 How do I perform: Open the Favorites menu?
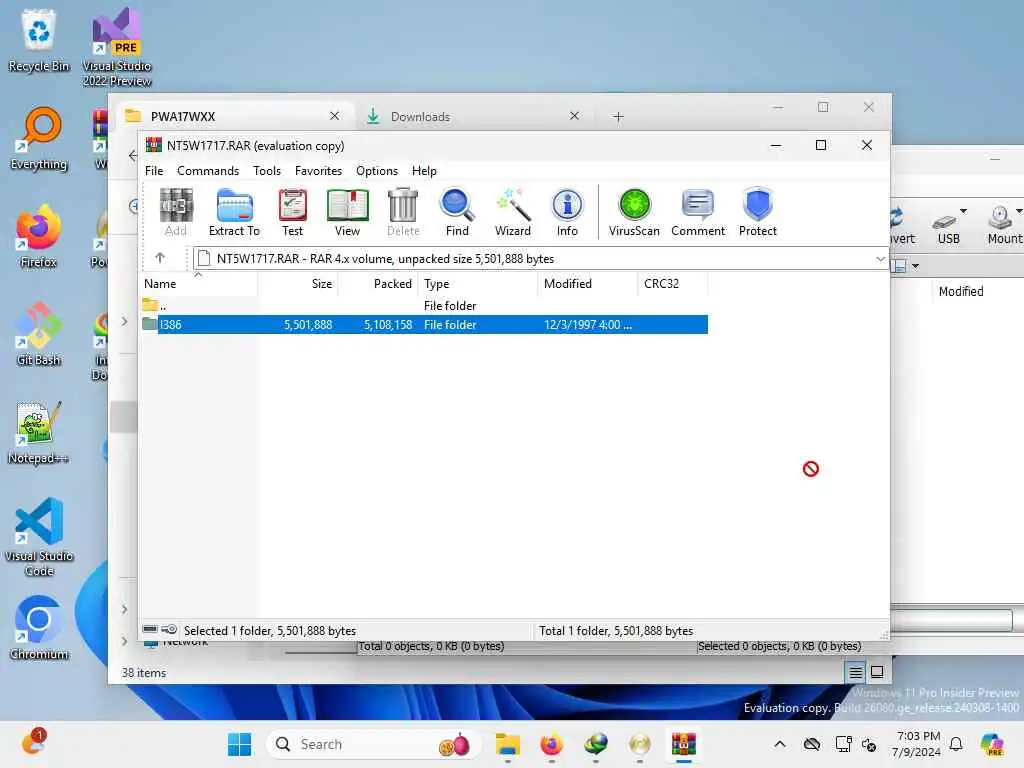click(x=318, y=170)
